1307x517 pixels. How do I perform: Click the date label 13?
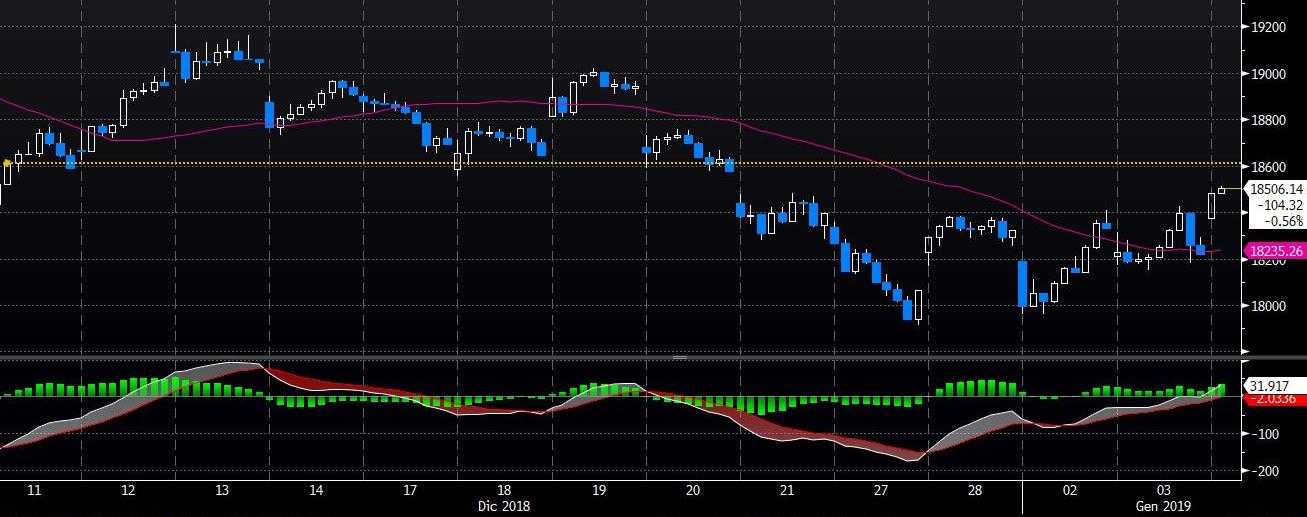pos(221,491)
